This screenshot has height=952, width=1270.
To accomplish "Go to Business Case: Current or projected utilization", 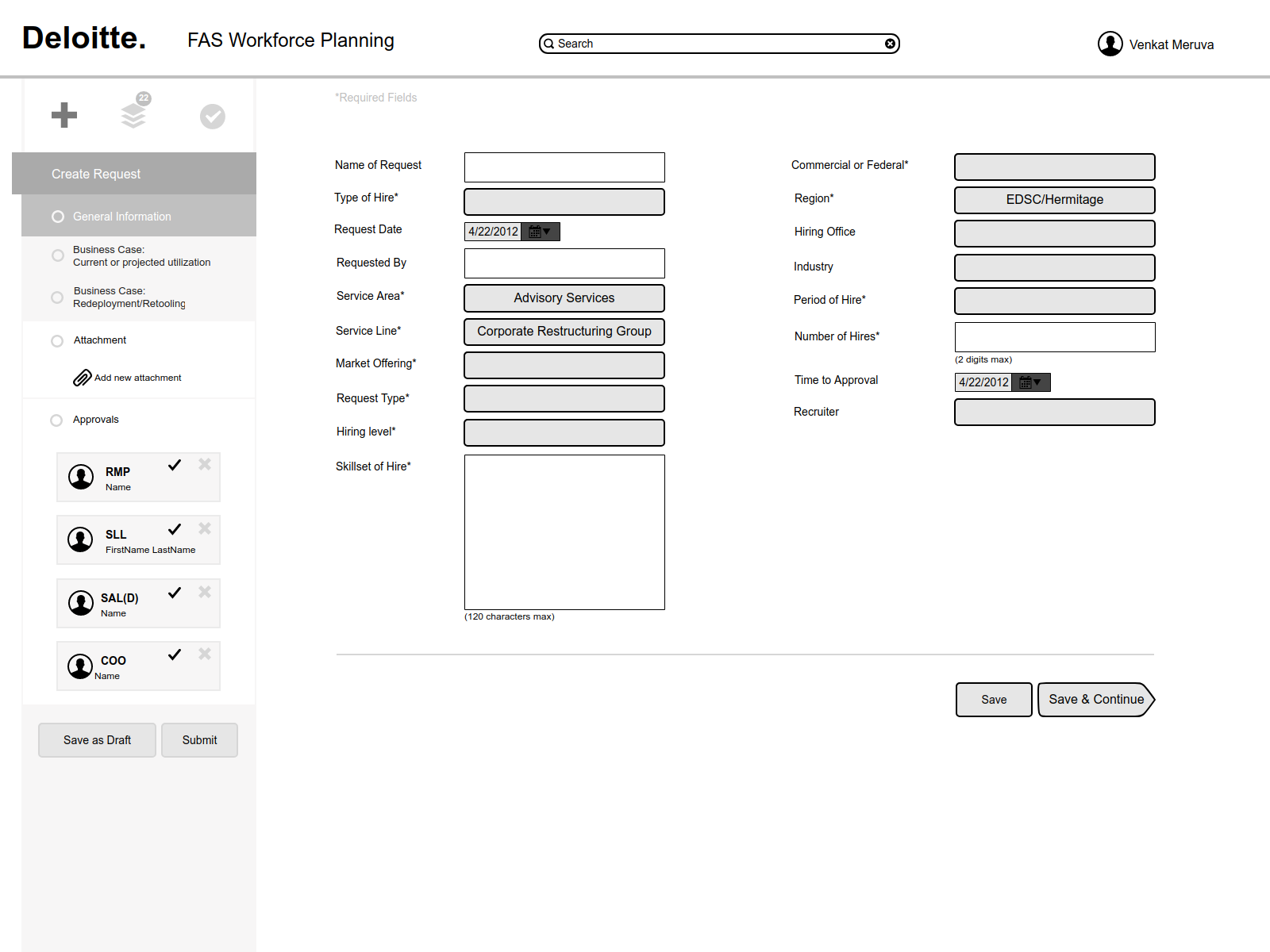I will click(x=142, y=255).
